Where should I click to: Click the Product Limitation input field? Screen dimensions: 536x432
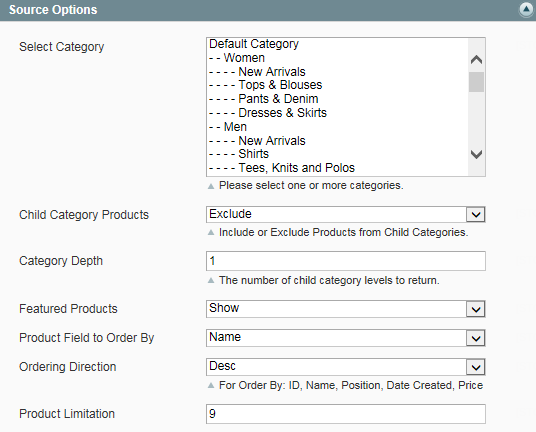[x=346, y=414]
